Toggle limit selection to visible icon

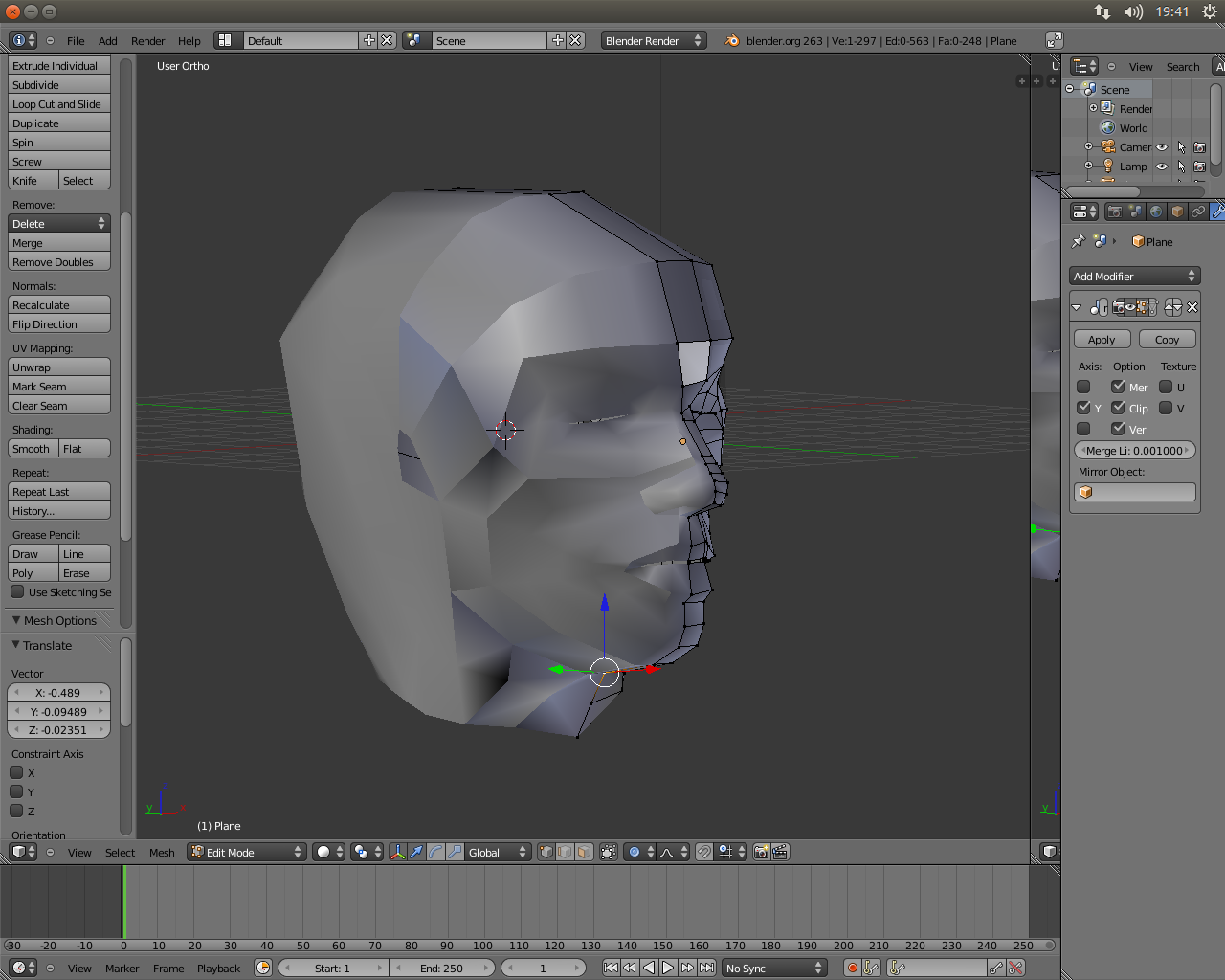click(609, 852)
